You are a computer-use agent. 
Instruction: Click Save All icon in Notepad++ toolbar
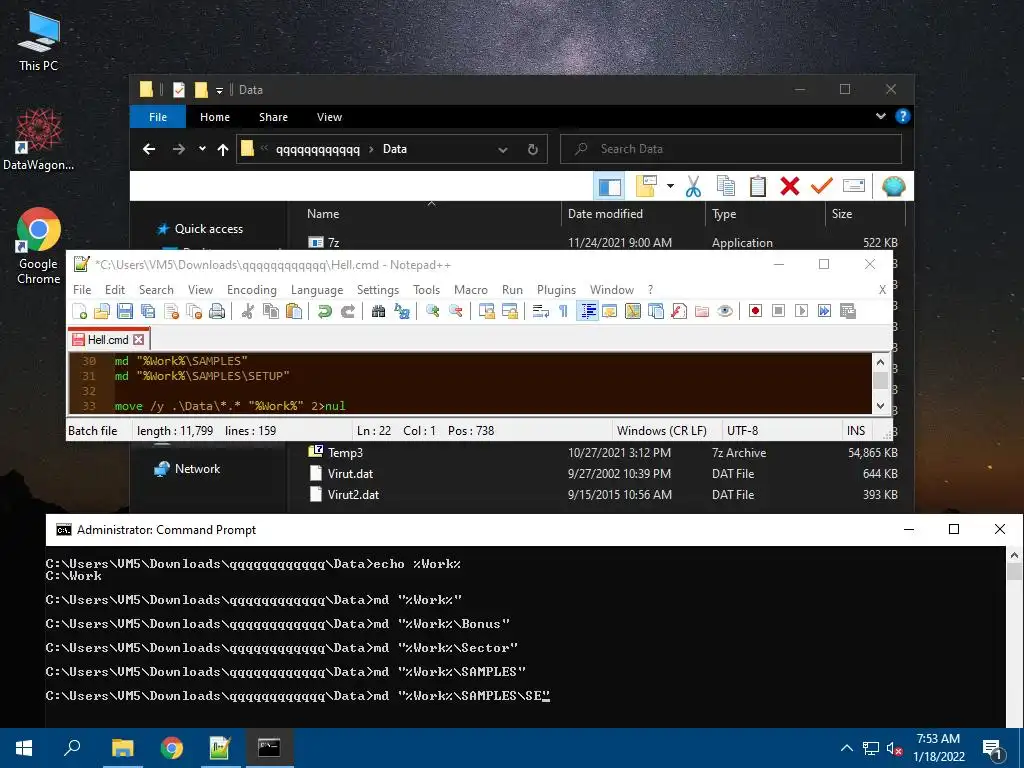[x=148, y=312]
